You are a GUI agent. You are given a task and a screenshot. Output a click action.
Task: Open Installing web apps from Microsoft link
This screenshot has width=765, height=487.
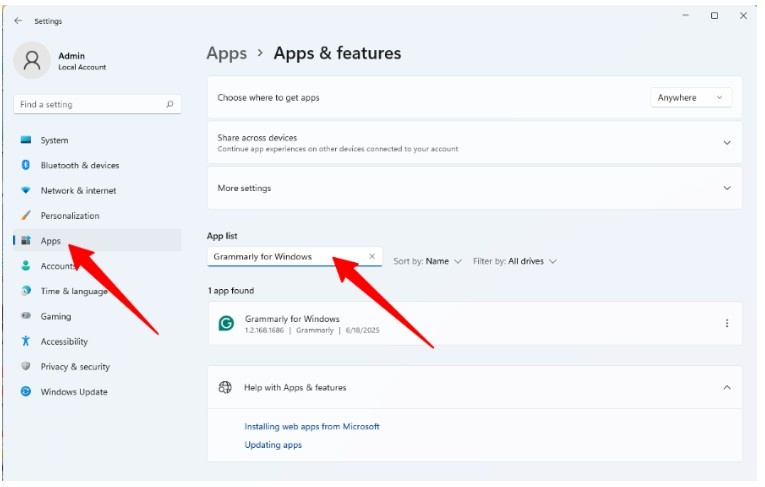[312, 426]
